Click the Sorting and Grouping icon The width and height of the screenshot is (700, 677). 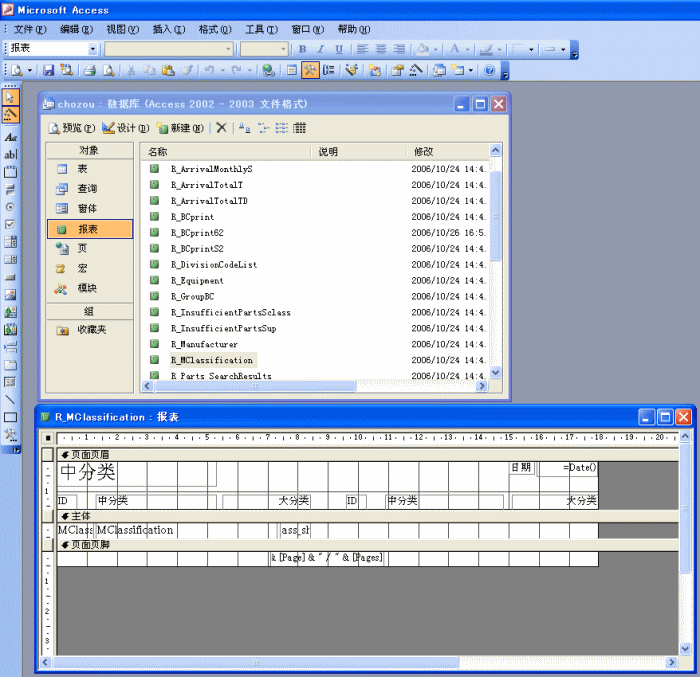pos(329,70)
